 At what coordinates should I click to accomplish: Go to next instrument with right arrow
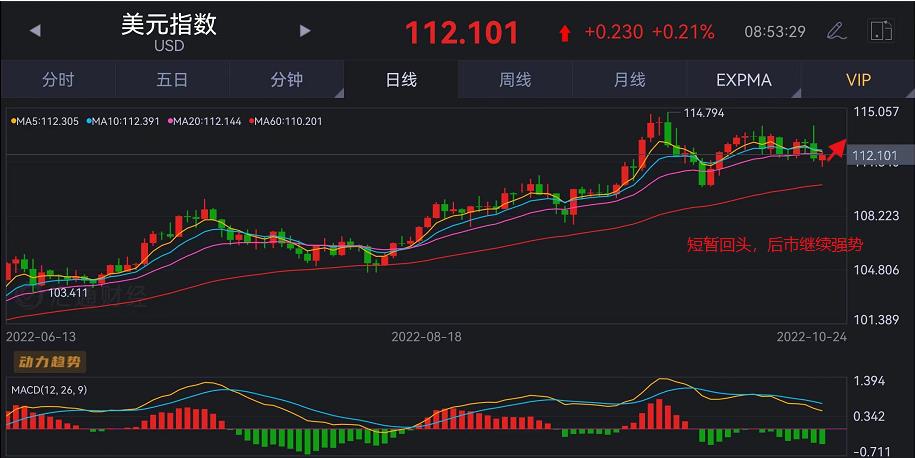(305, 31)
